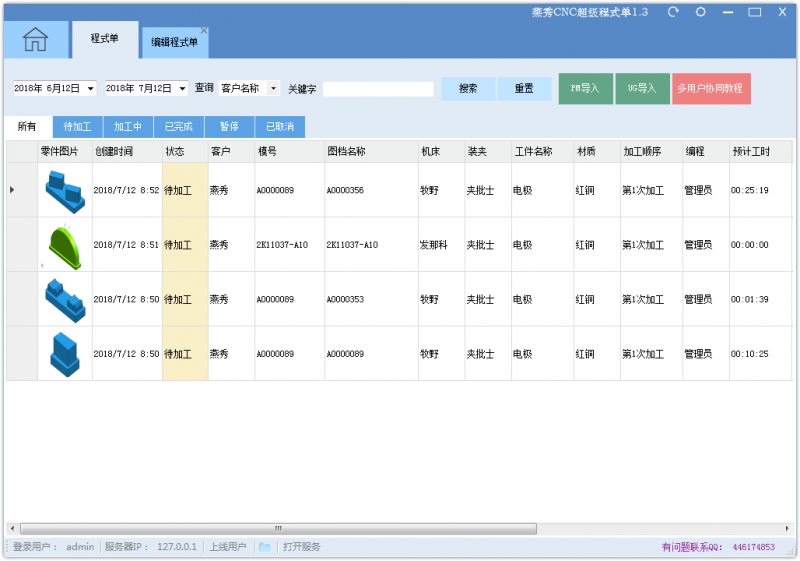Sort by 客户 column header

(232, 151)
